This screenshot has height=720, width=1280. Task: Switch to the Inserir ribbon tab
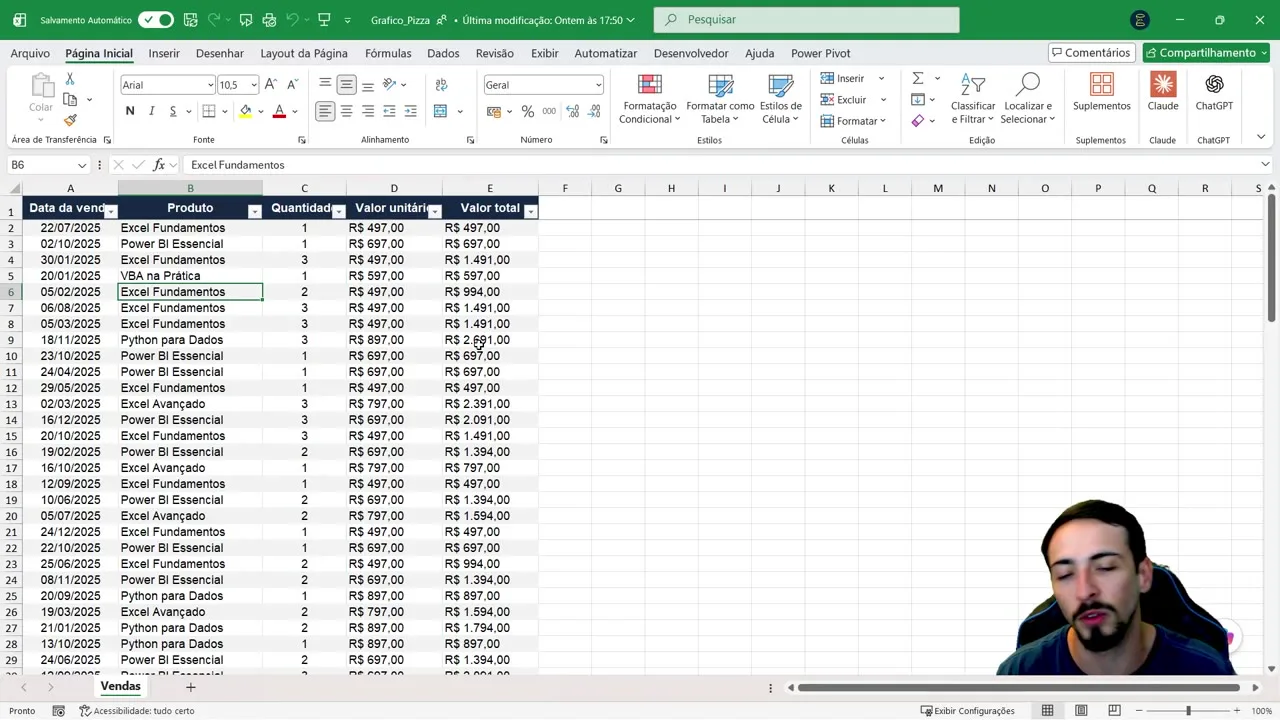tap(164, 53)
